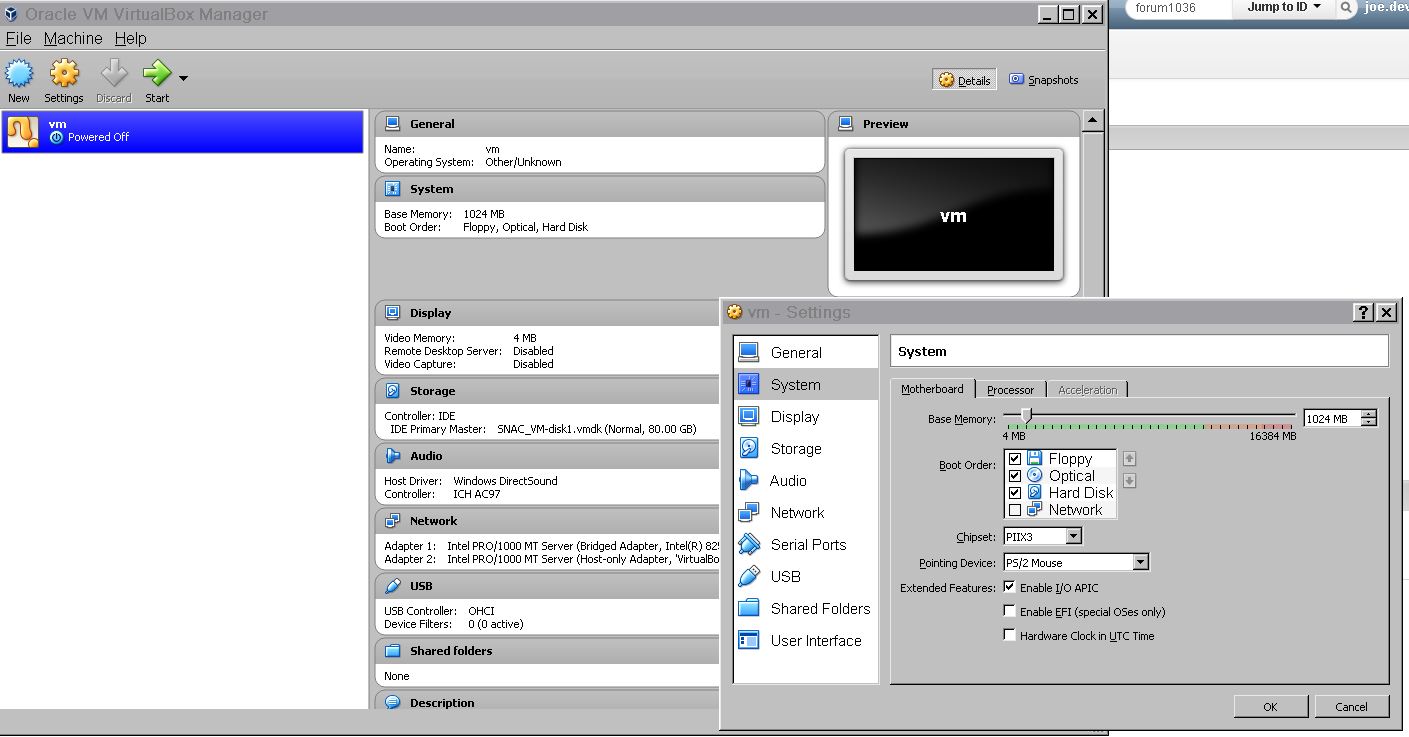
Task: Start the VM with green arrow icon
Action: tap(157, 75)
